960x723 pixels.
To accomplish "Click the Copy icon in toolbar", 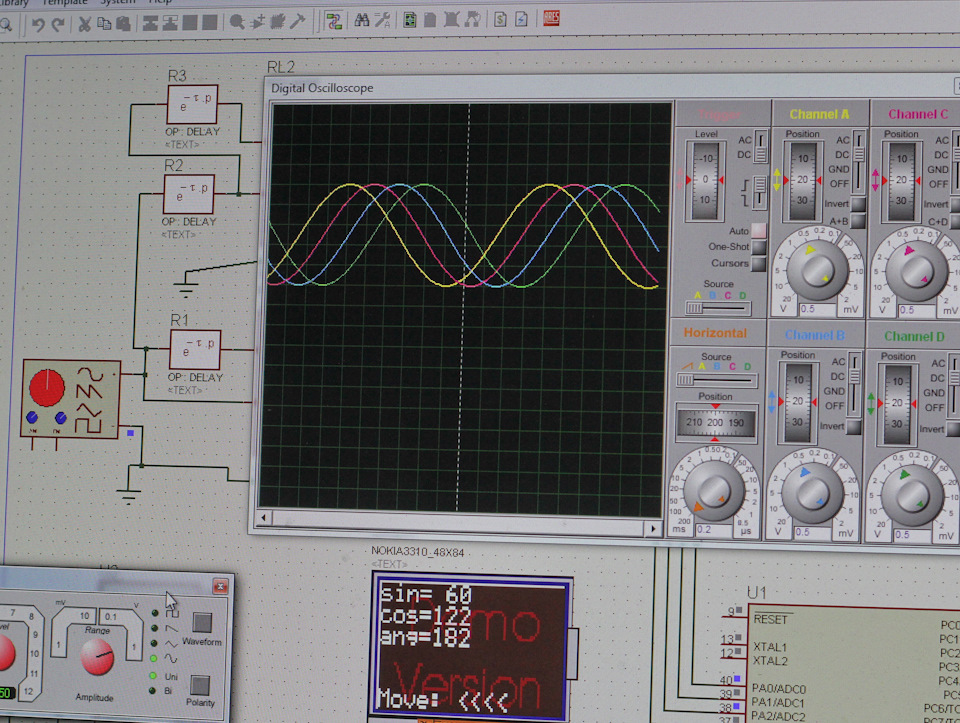I will pyautogui.click(x=105, y=24).
